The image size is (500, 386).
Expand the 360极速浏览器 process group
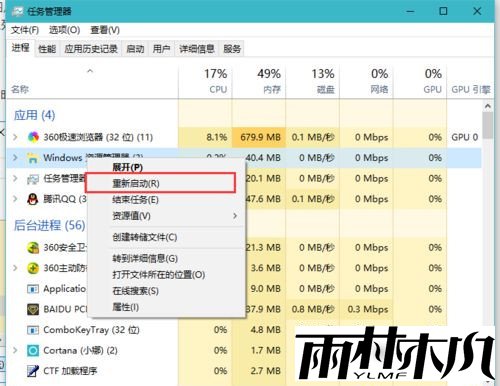pos(15,137)
